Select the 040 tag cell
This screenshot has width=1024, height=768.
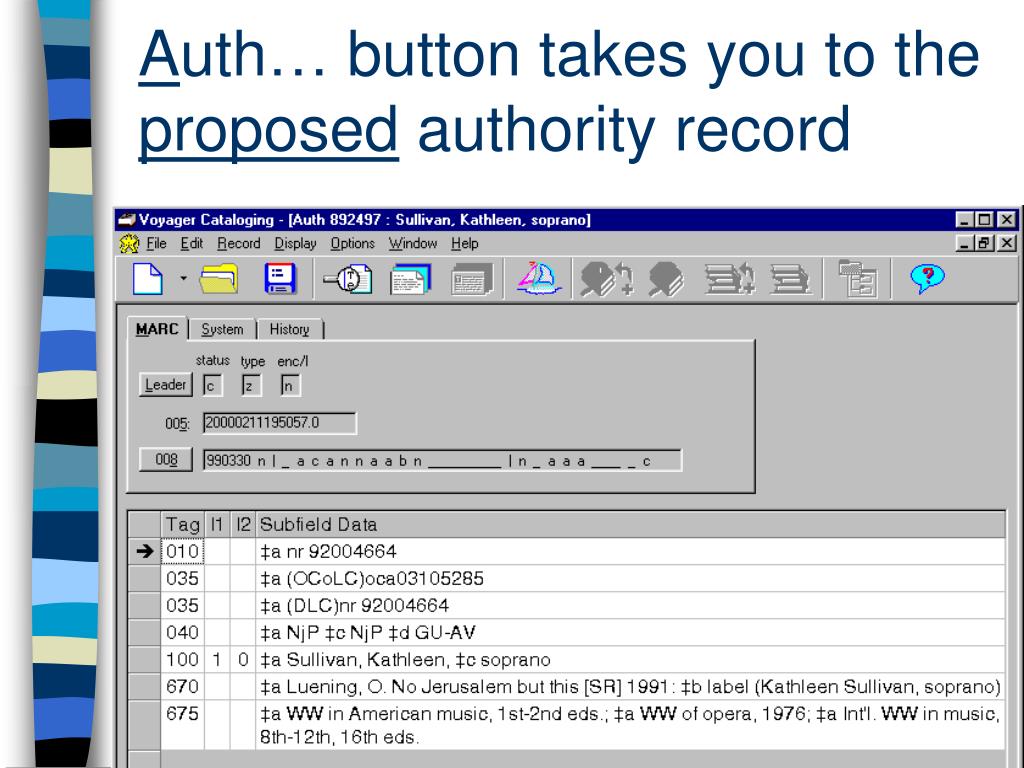182,633
